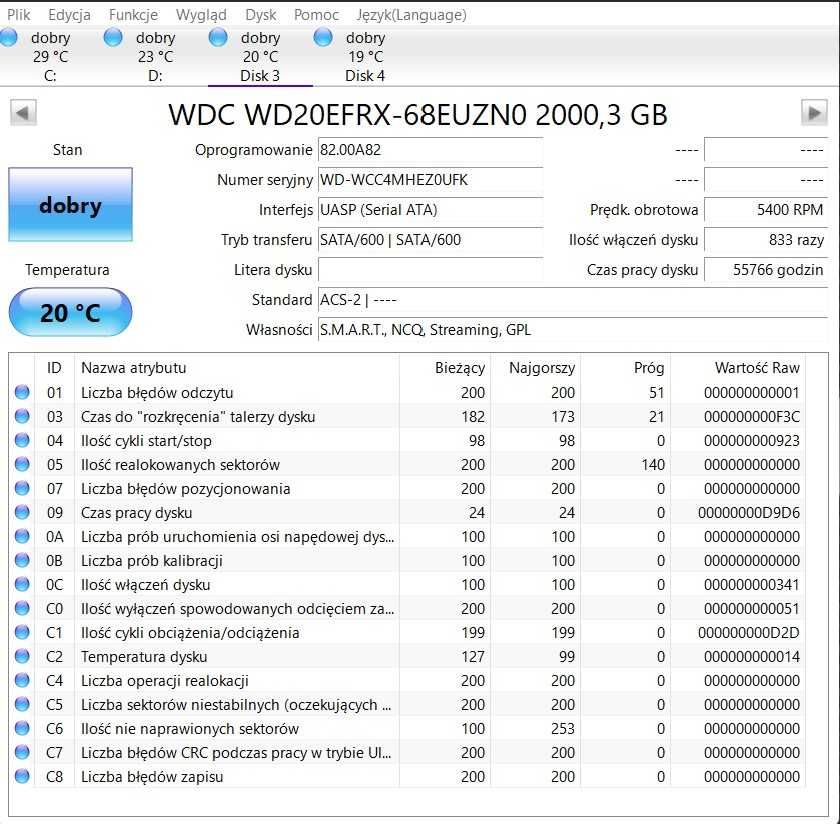Select 'Ilość nie naprawionych sektorów' row
The width and height of the screenshot is (840, 824).
pos(407,729)
